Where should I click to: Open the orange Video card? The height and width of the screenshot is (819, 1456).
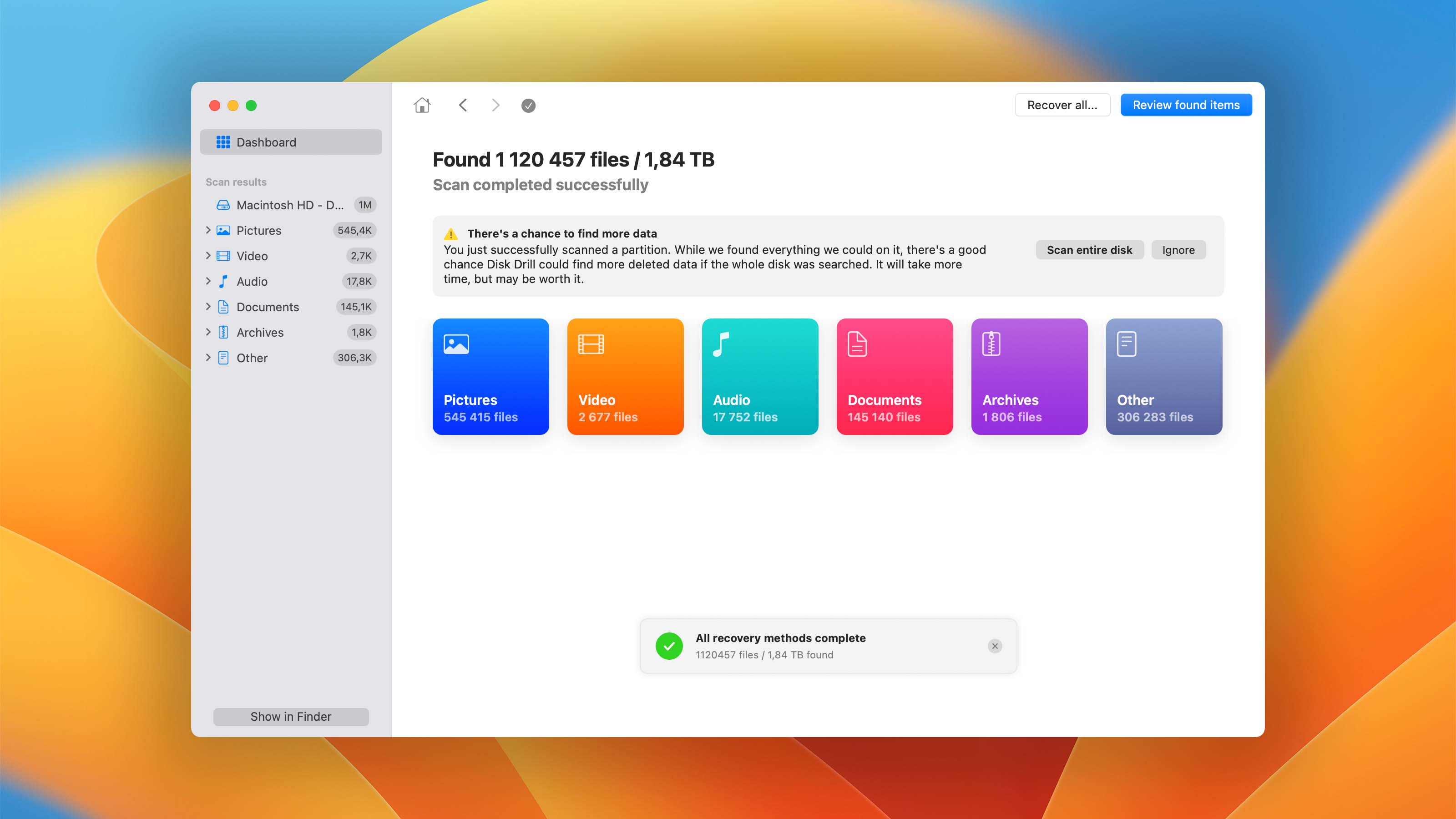pos(625,376)
